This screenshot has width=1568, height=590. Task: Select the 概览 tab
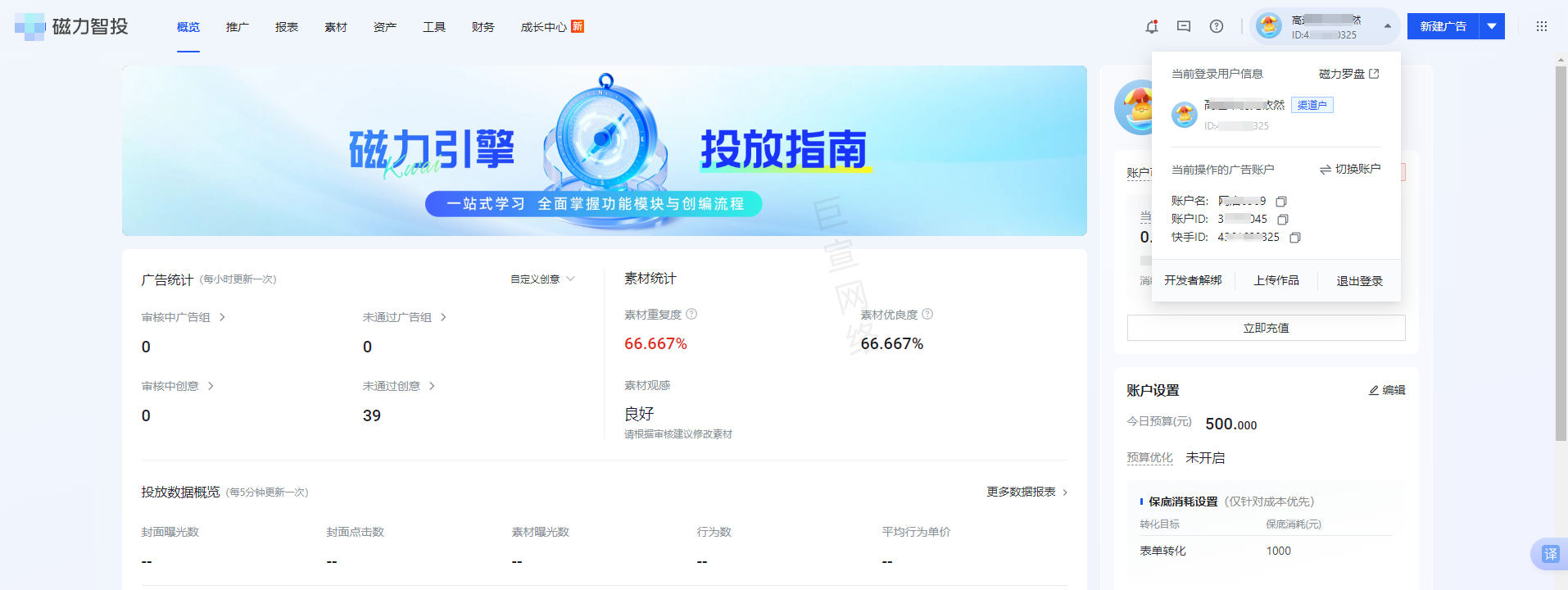click(188, 27)
